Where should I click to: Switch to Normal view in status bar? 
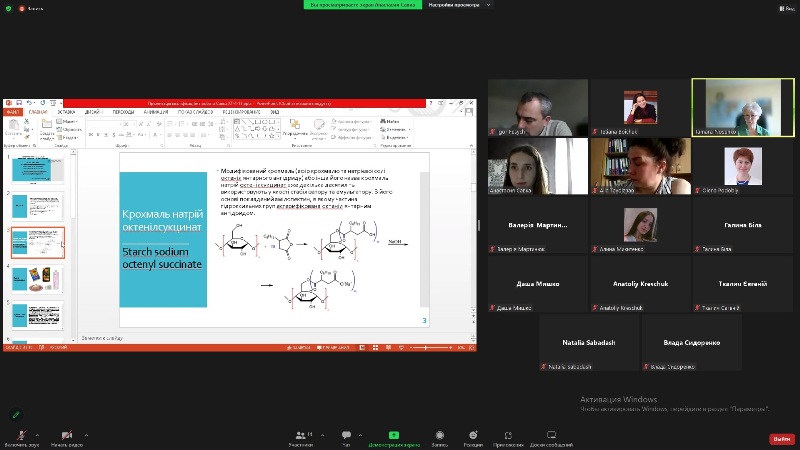coord(362,347)
